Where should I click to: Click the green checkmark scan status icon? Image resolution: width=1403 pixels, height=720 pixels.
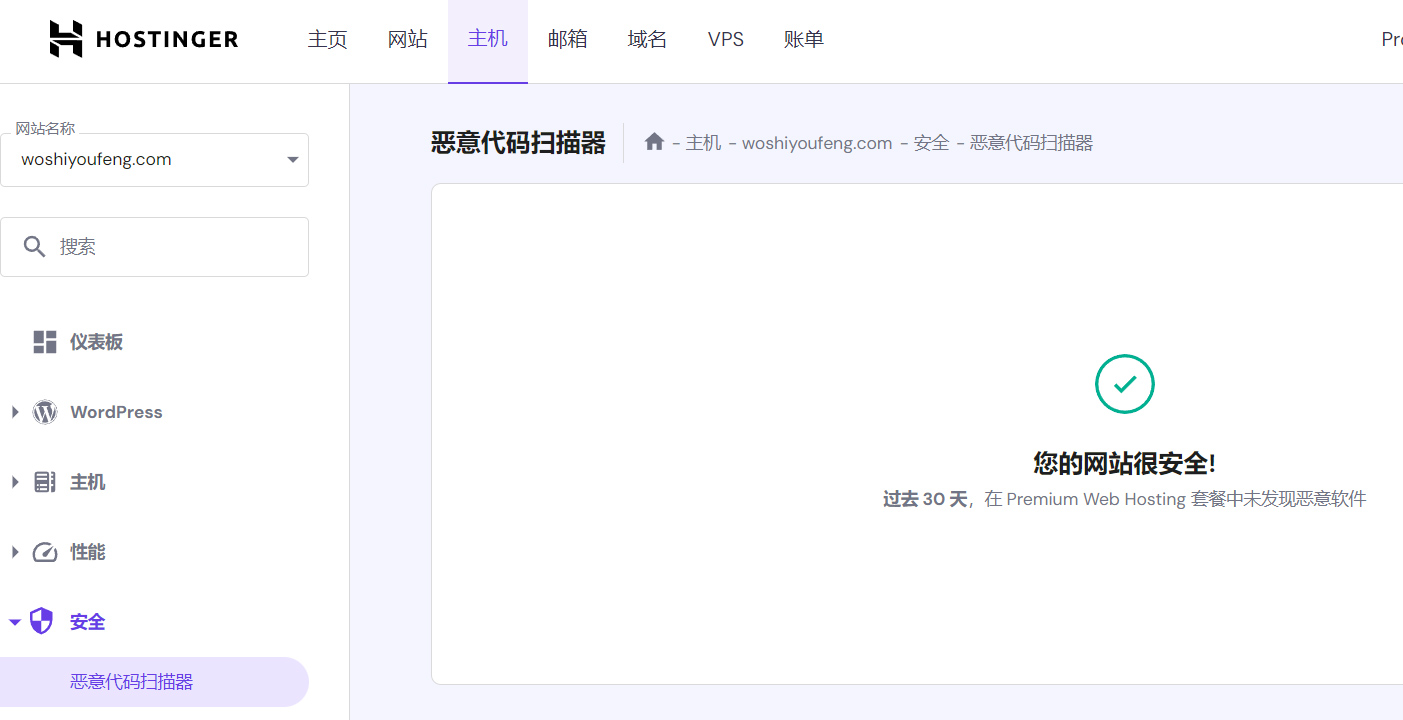(x=1124, y=383)
